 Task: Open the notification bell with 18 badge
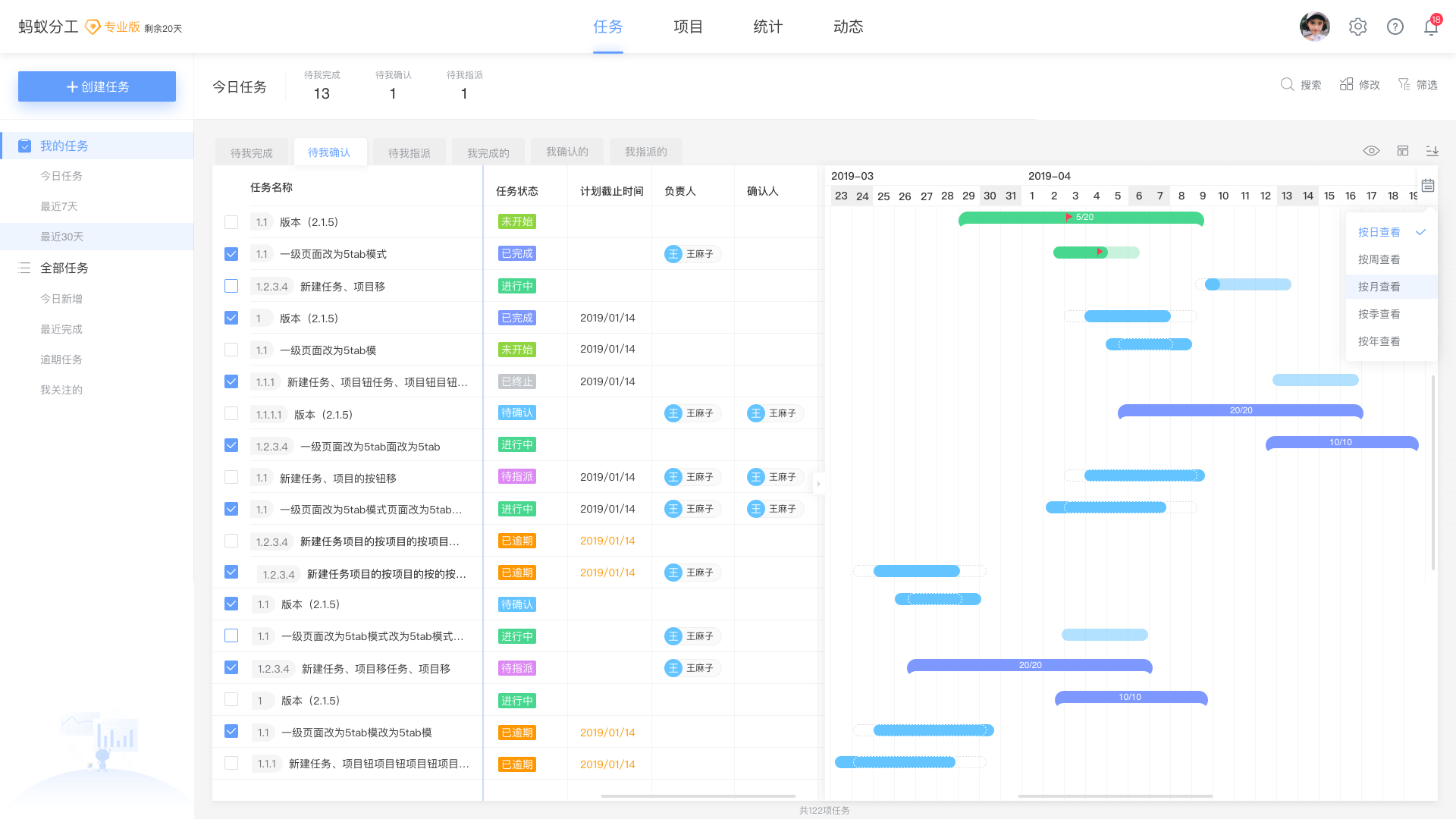[1430, 26]
